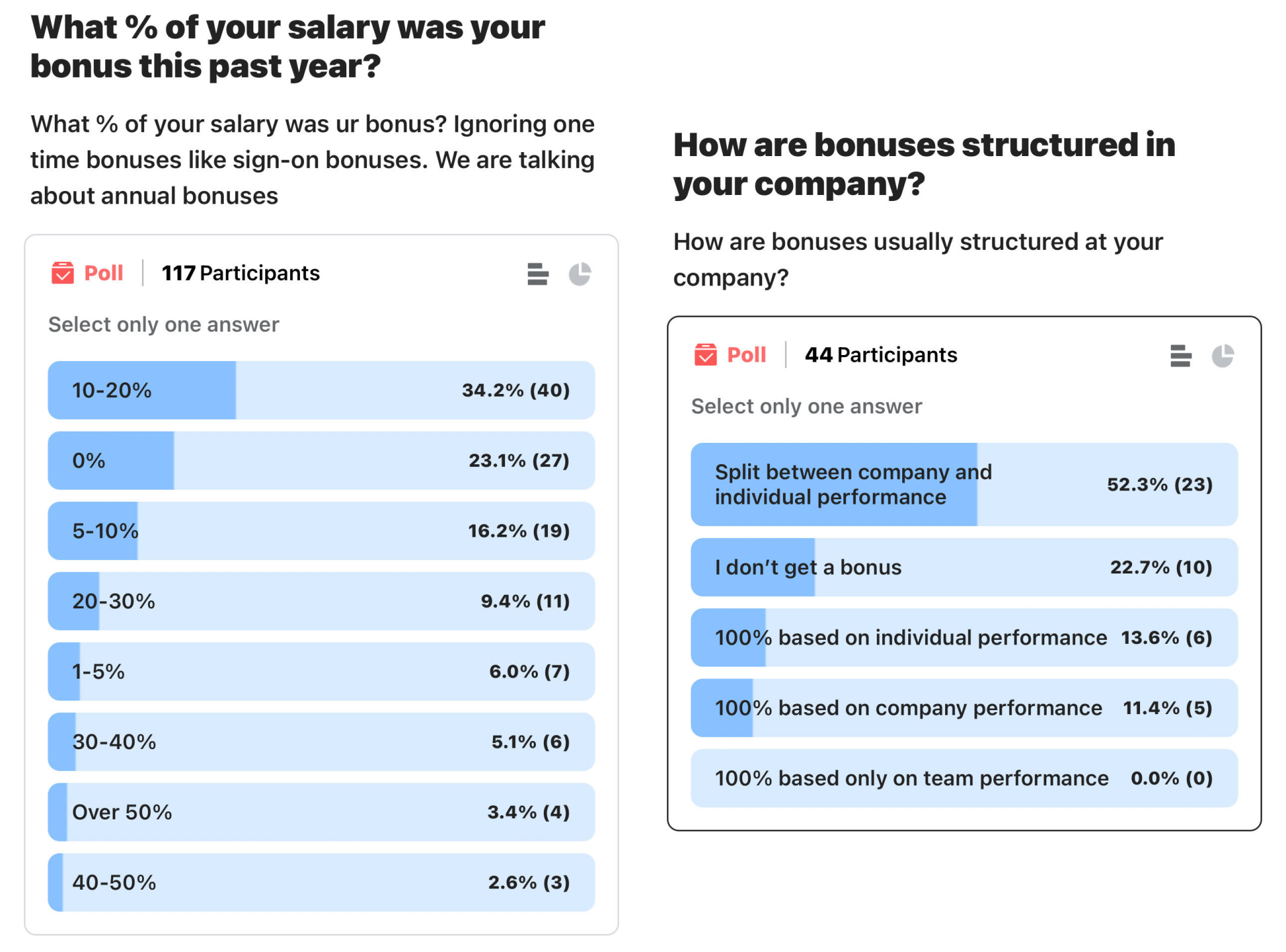Image resolution: width=1286 pixels, height=952 pixels.
Task: Switch the salary bonus poll to pie chart view
Action: (581, 273)
